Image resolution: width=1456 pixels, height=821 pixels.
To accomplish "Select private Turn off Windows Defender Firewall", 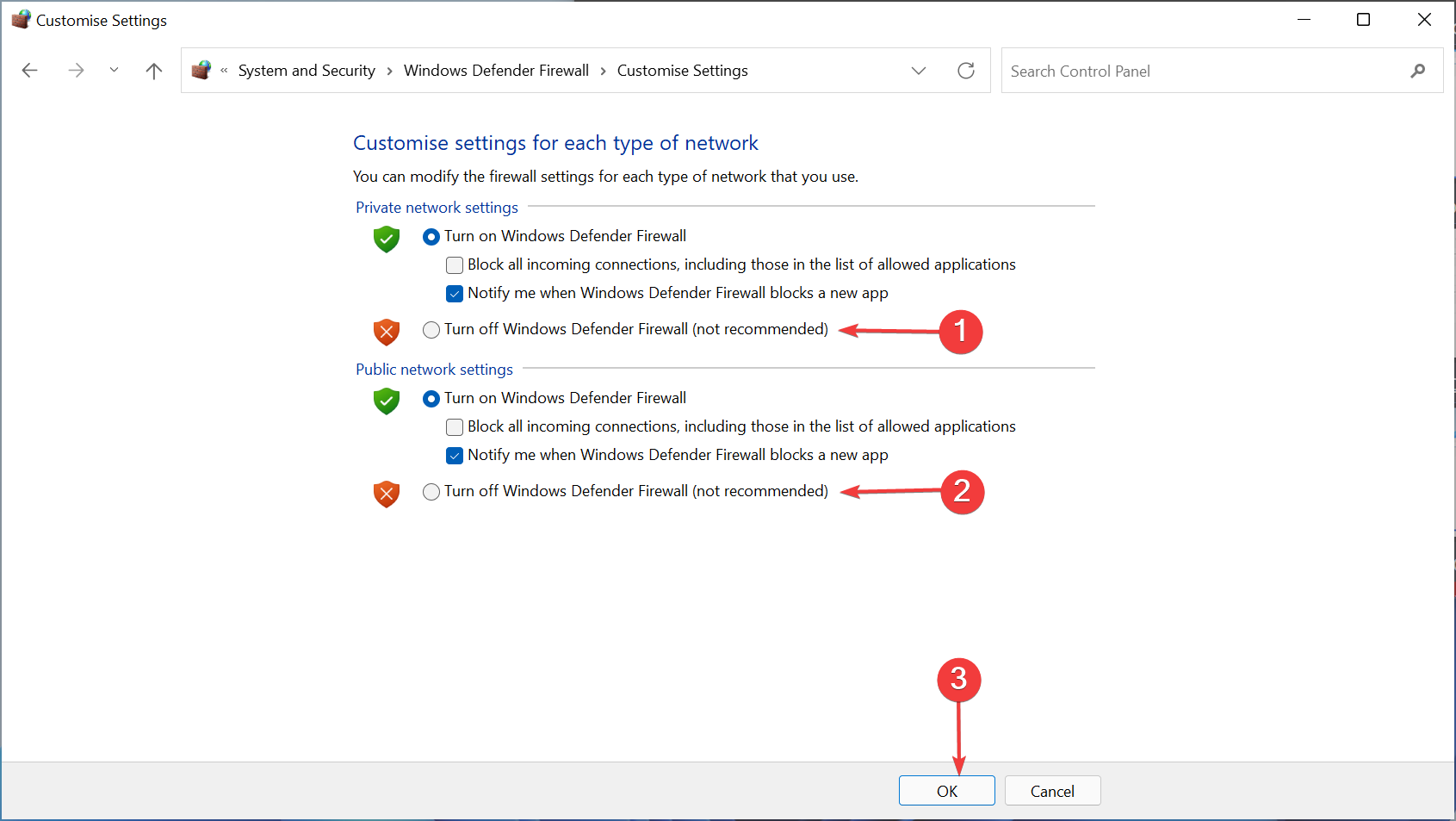I will click(x=431, y=330).
